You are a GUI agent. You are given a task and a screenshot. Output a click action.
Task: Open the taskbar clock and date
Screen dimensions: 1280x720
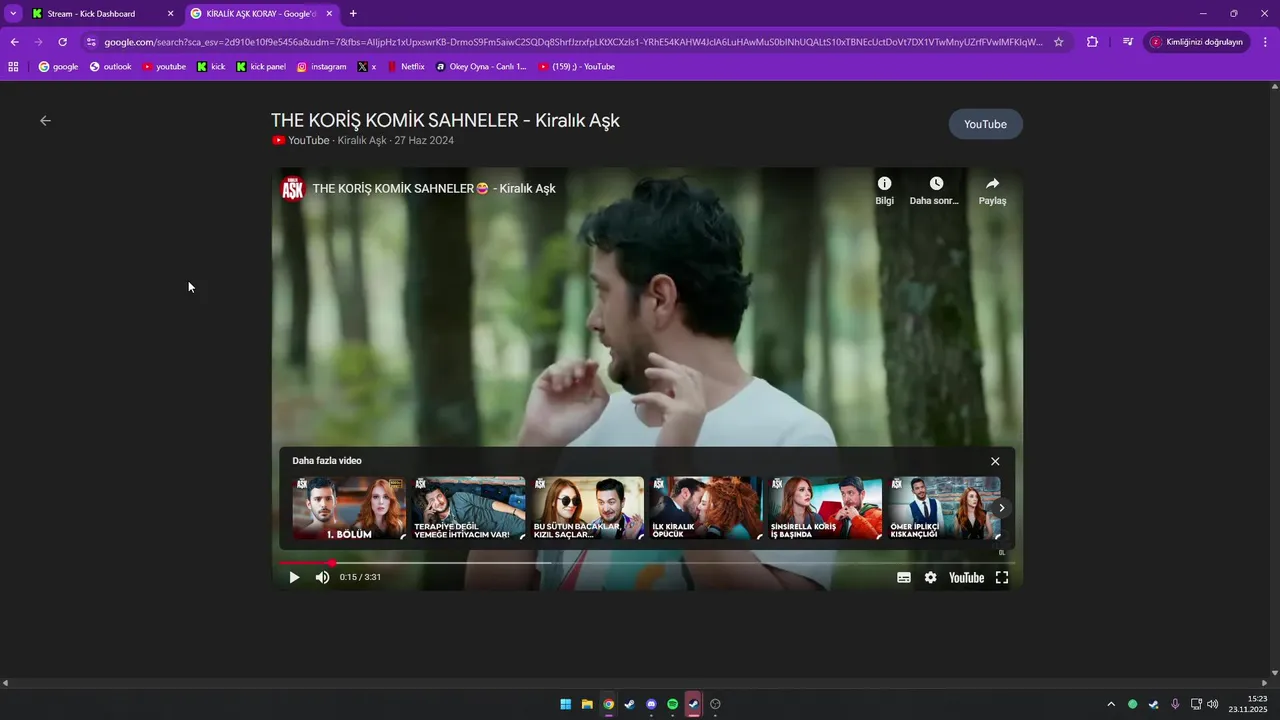[x=1249, y=704]
